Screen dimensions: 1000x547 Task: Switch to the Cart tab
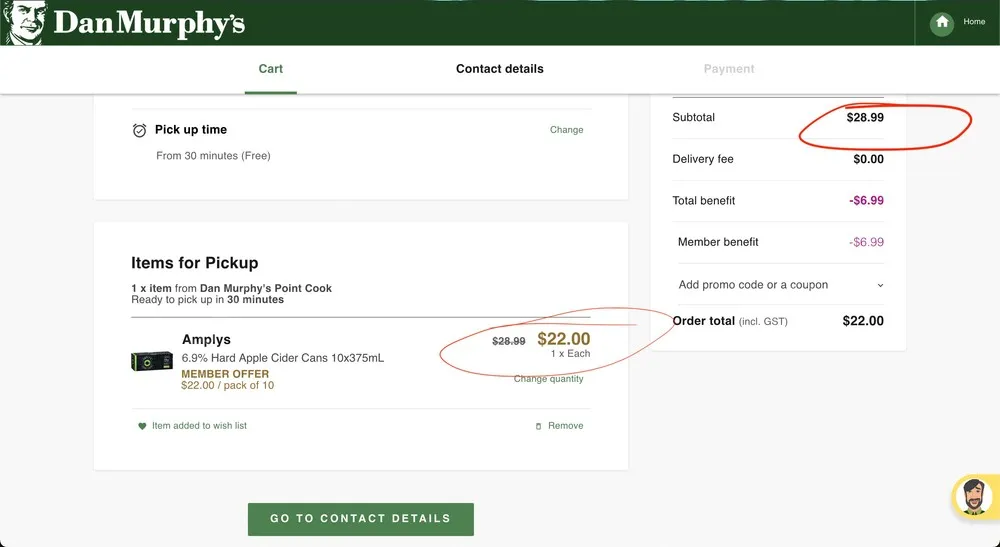point(270,69)
